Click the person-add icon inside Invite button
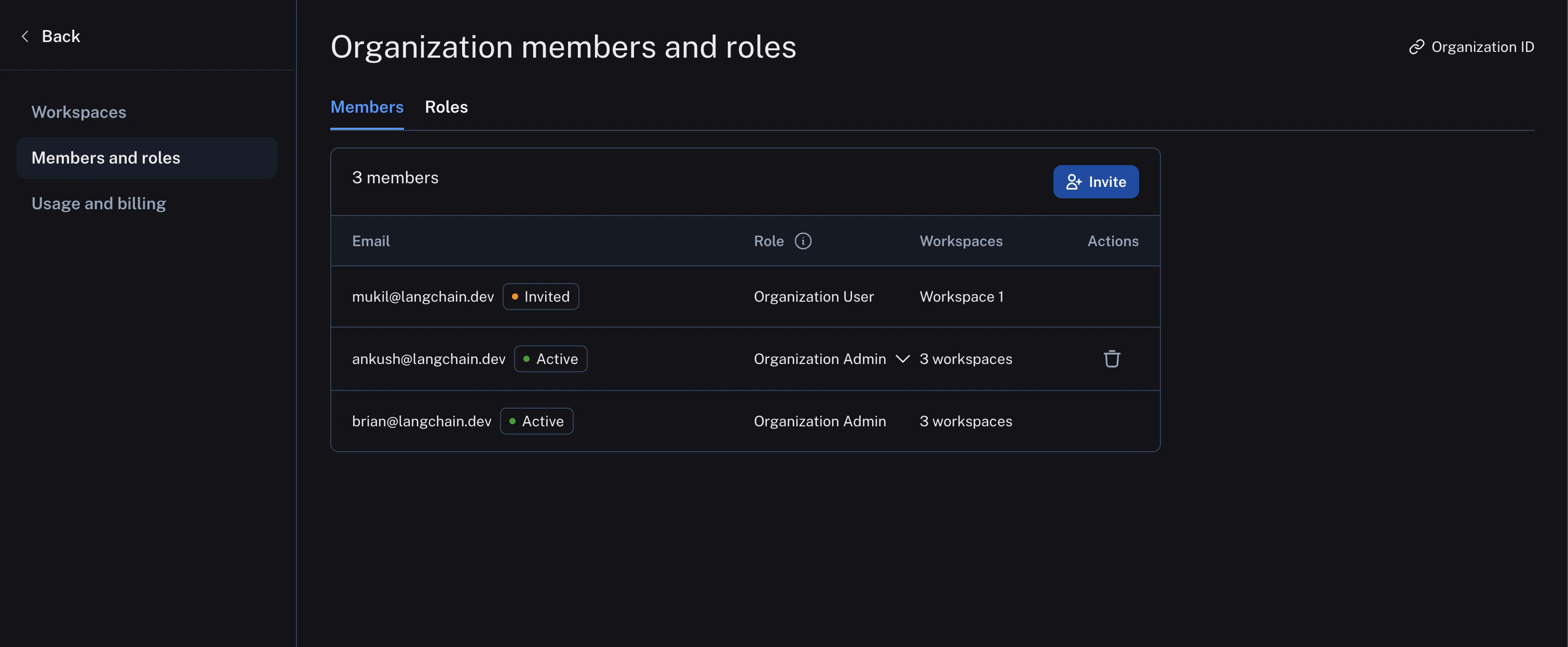 point(1074,181)
